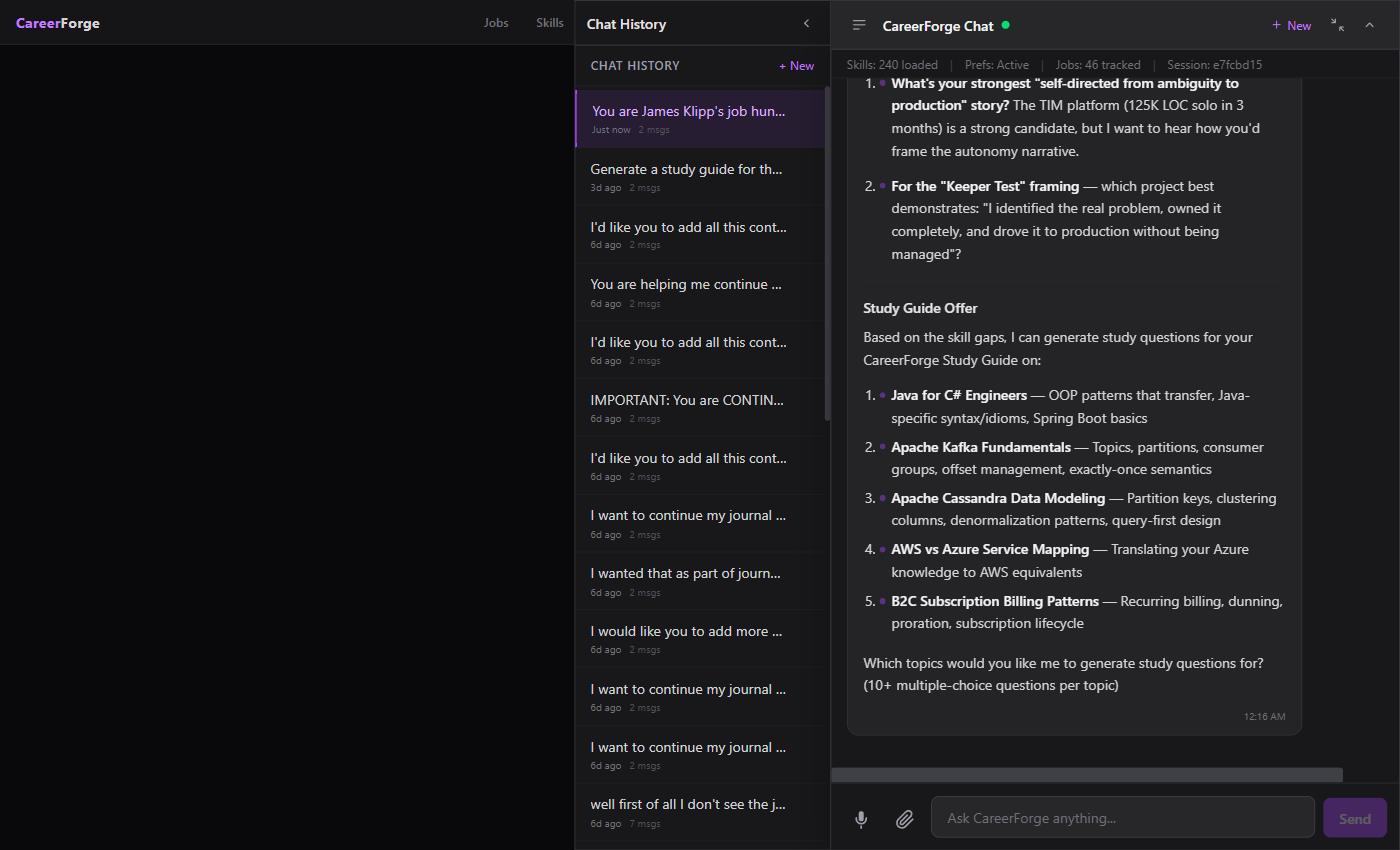
Task: Click the Skills: 240 loaded status indicator
Action: pyautogui.click(x=892, y=64)
